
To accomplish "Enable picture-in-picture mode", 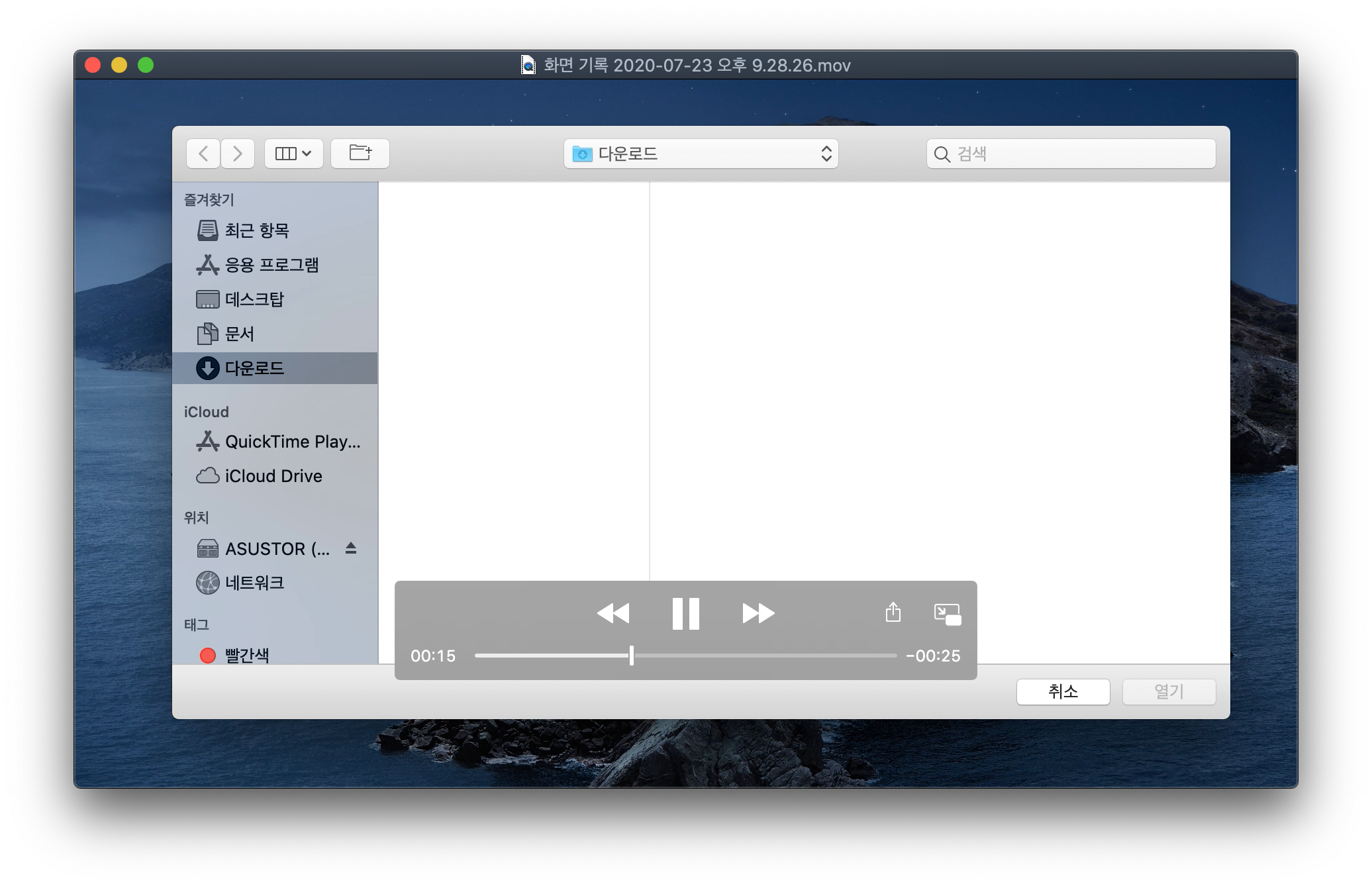I will point(947,614).
